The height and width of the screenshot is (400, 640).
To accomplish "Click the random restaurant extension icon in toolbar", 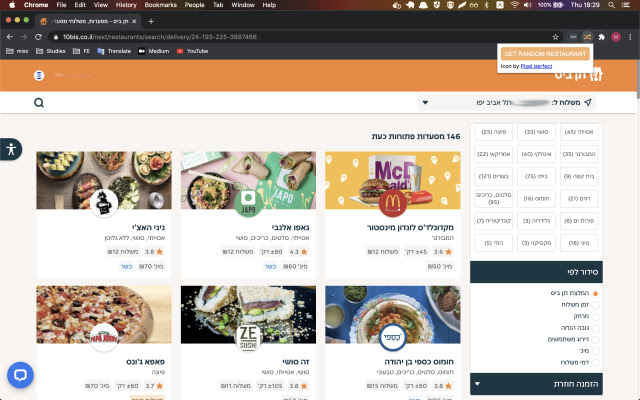I will tap(587, 37).
